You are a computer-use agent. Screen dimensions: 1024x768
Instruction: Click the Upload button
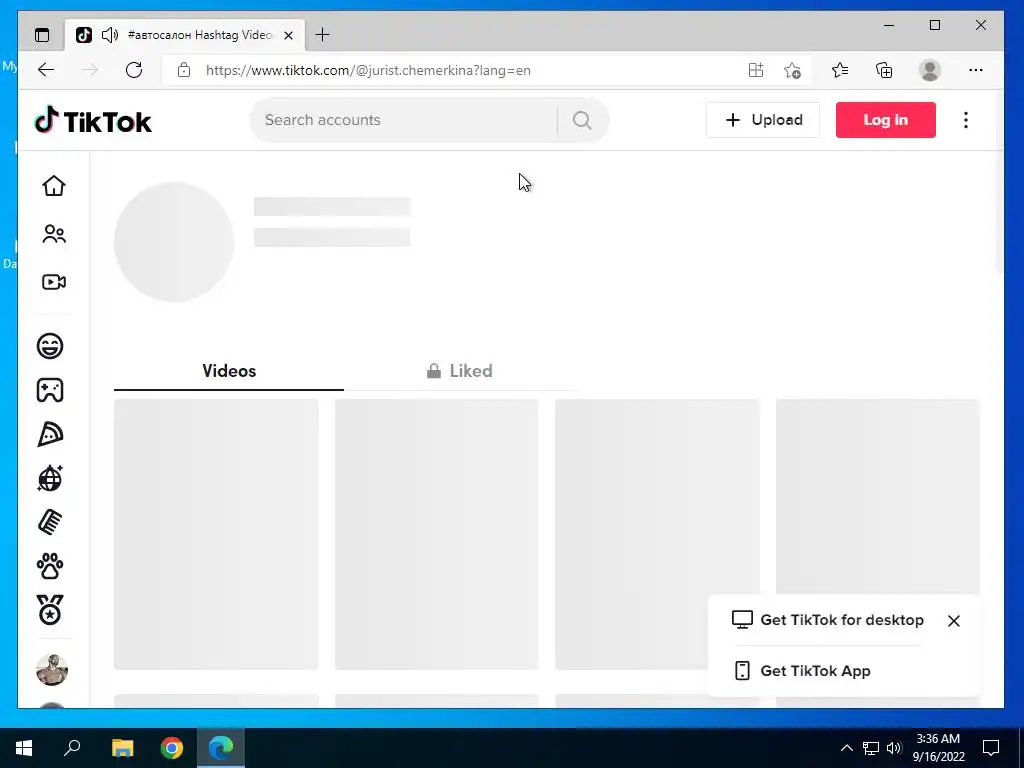[763, 120]
